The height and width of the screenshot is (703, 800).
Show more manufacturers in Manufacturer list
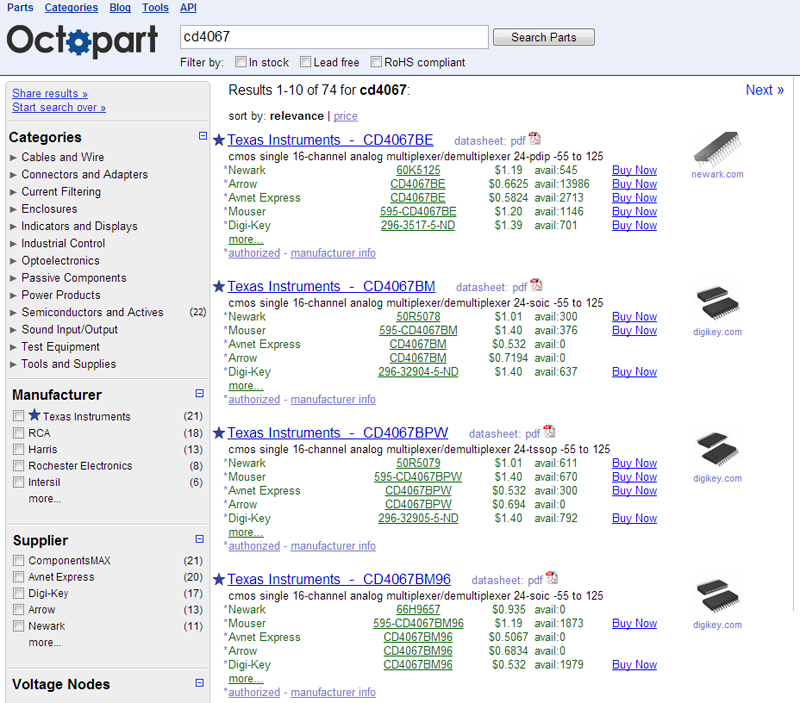coord(45,498)
